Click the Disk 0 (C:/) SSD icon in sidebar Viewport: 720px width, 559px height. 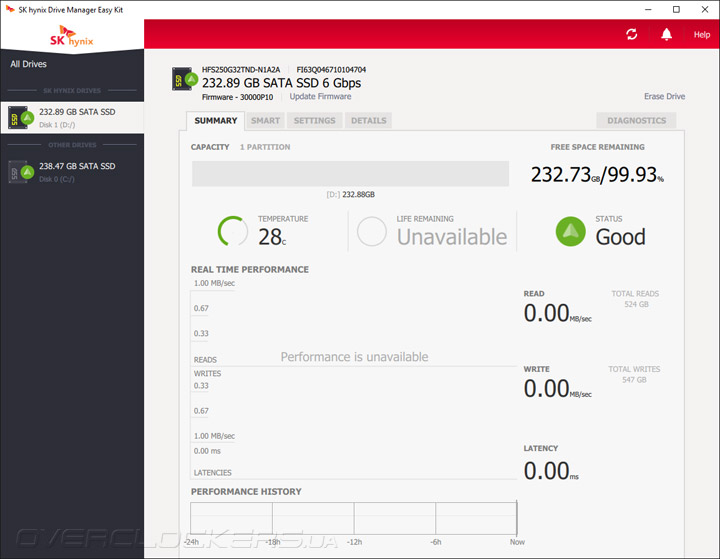[21, 172]
